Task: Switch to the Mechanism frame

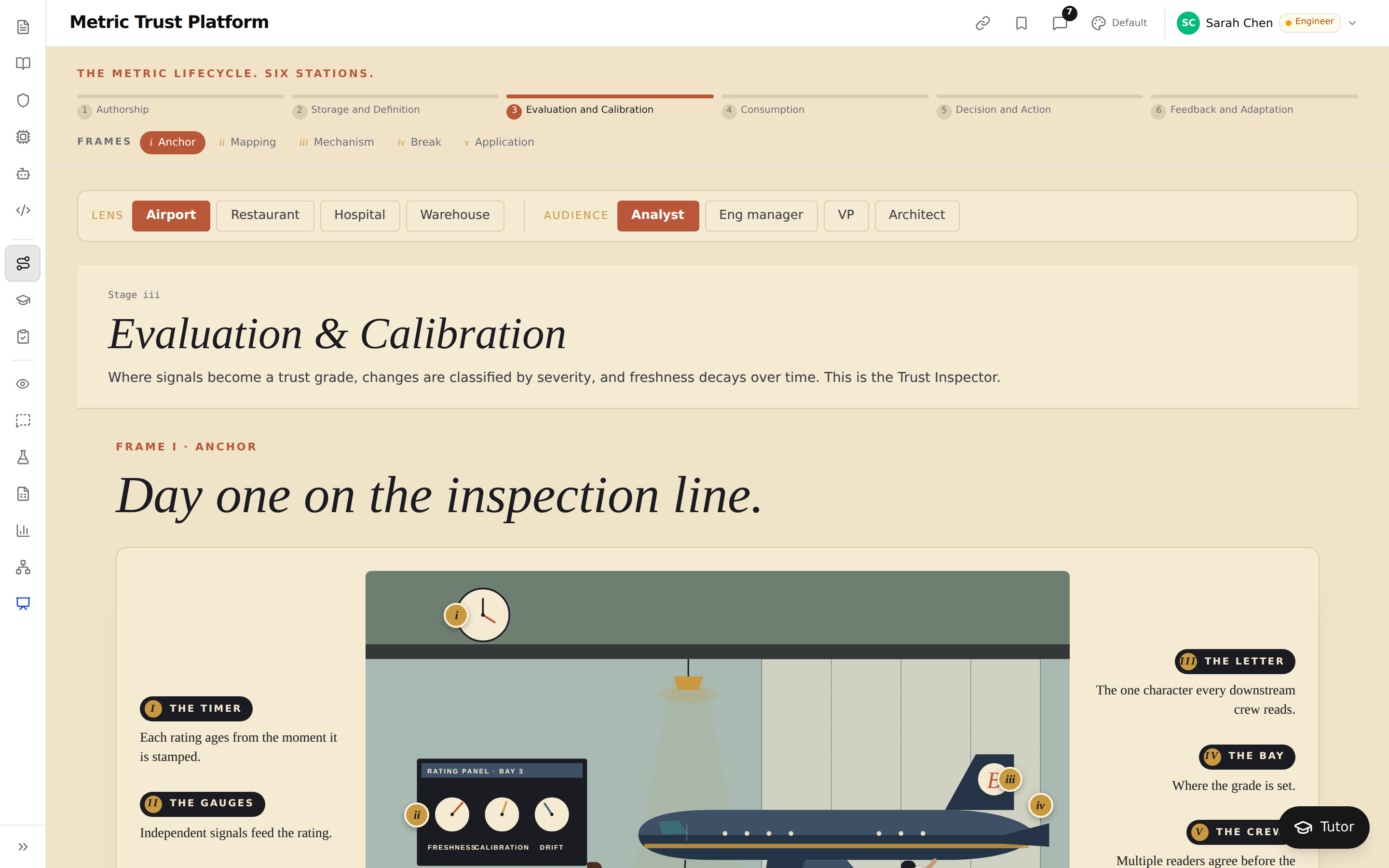Action: click(336, 142)
